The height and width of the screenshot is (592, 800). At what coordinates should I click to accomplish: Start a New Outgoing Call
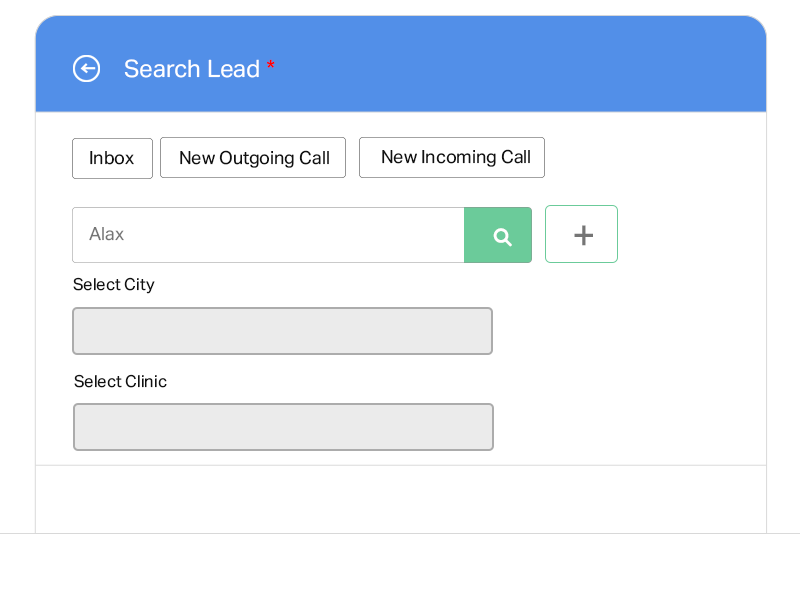(253, 158)
